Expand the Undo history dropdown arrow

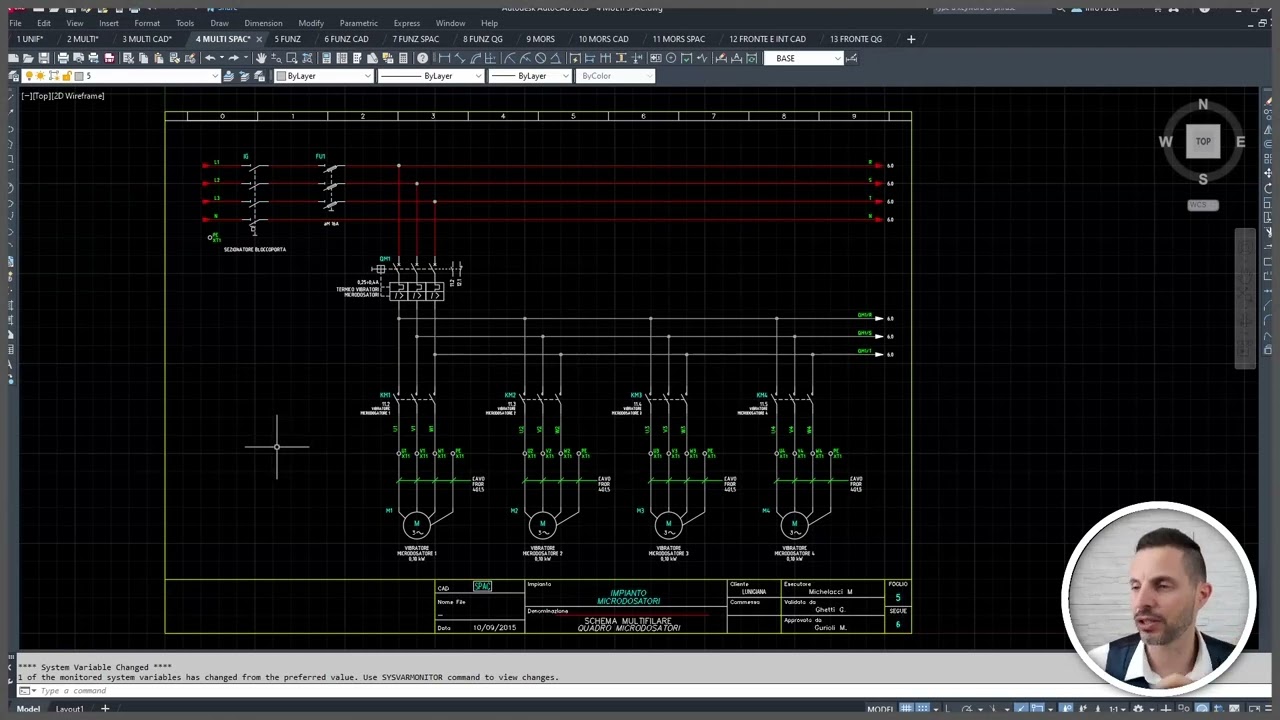222,58
